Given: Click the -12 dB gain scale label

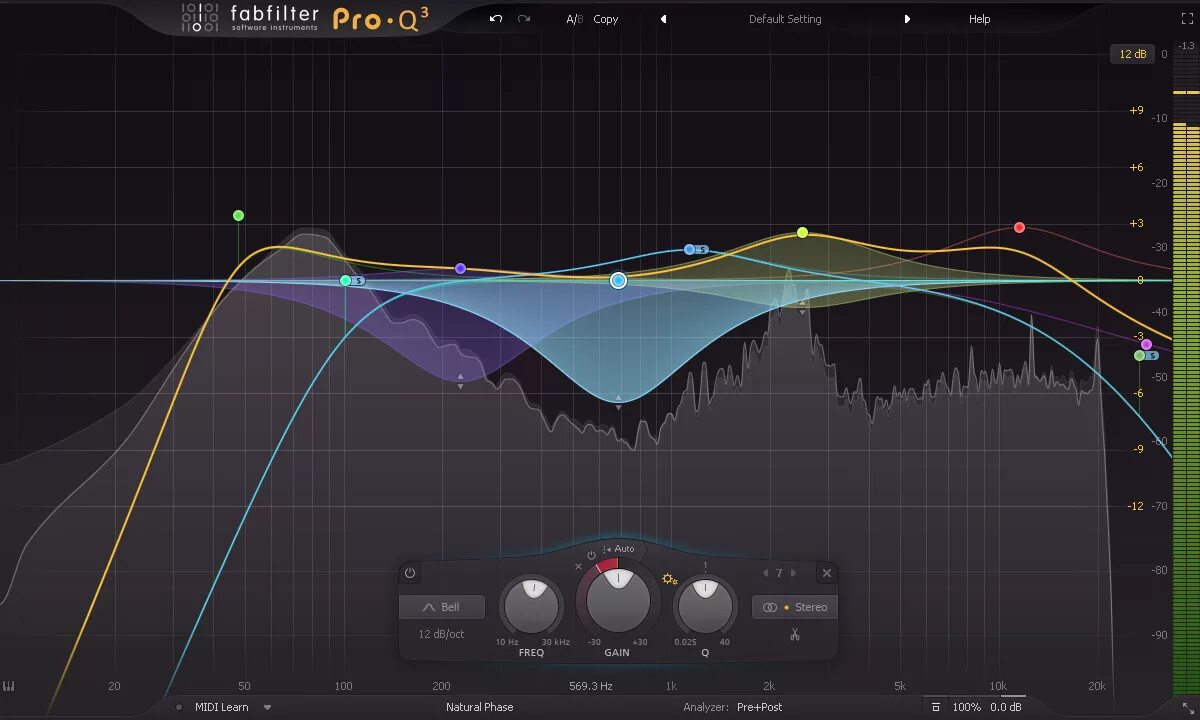Looking at the screenshot, I should [1135, 506].
